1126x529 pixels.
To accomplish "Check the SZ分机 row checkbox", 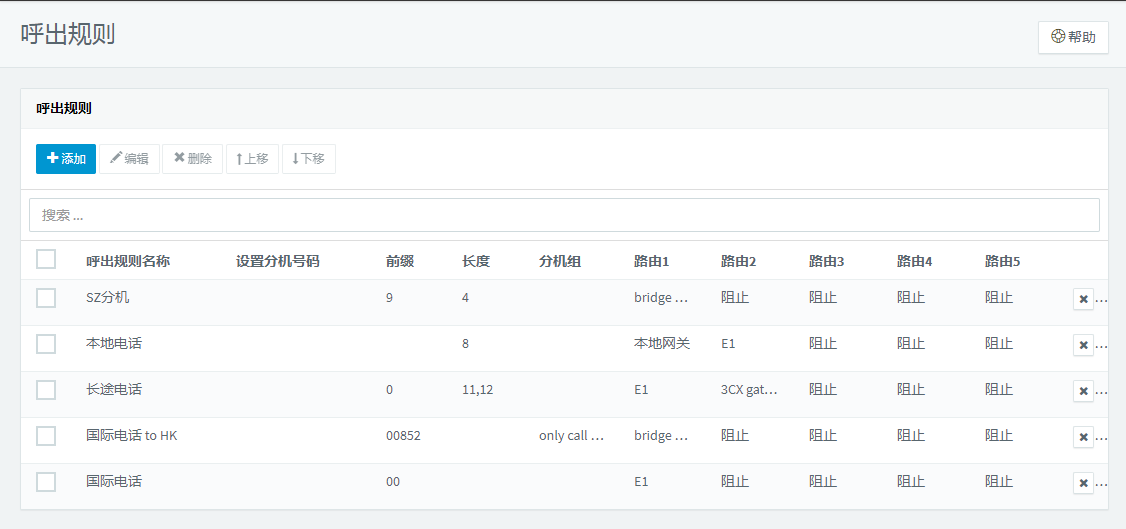I will [x=46, y=298].
